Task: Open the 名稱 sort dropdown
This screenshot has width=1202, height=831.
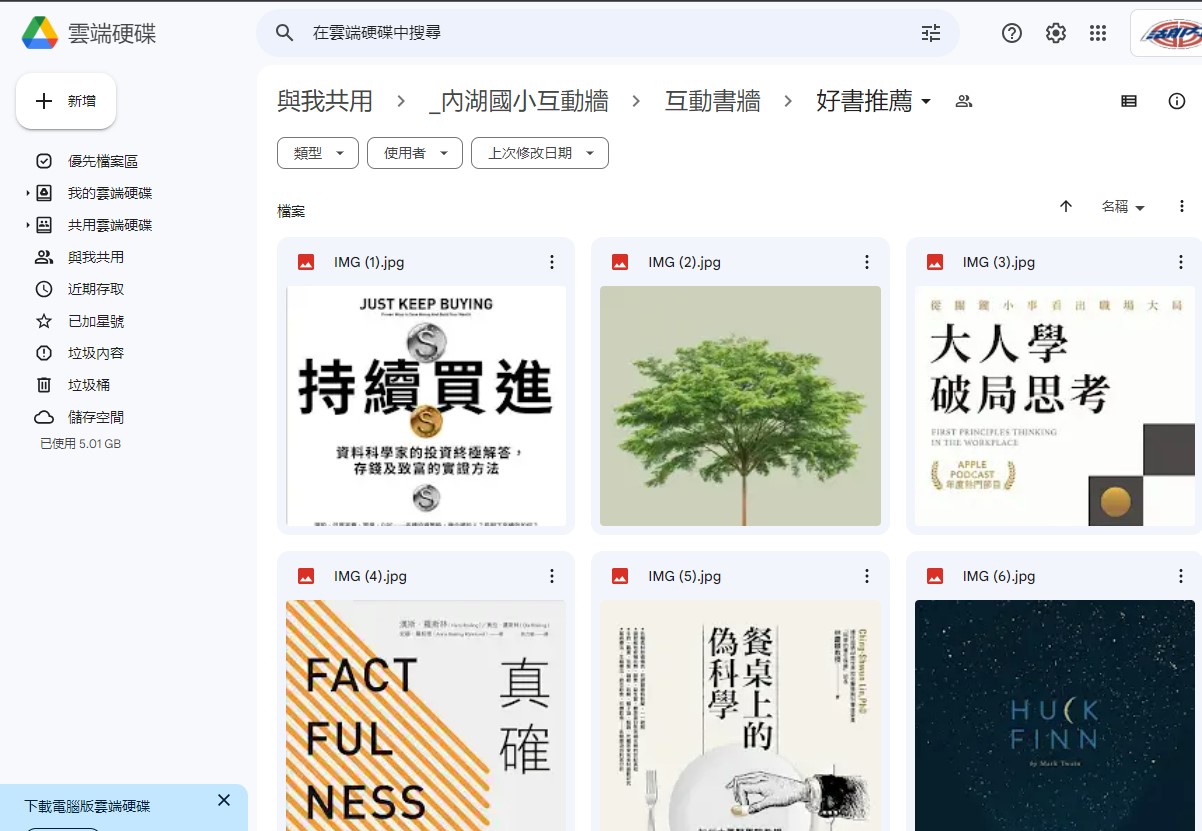Action: pyautogui.click(x=1123, y=206)
